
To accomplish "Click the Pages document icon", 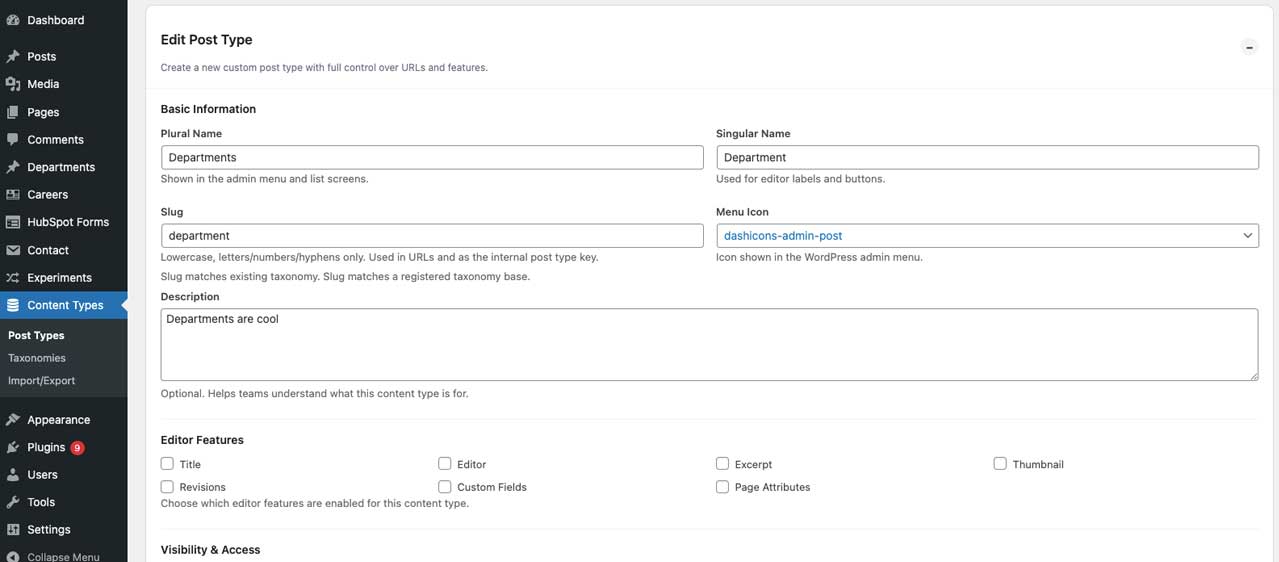I will pos(13,112).
